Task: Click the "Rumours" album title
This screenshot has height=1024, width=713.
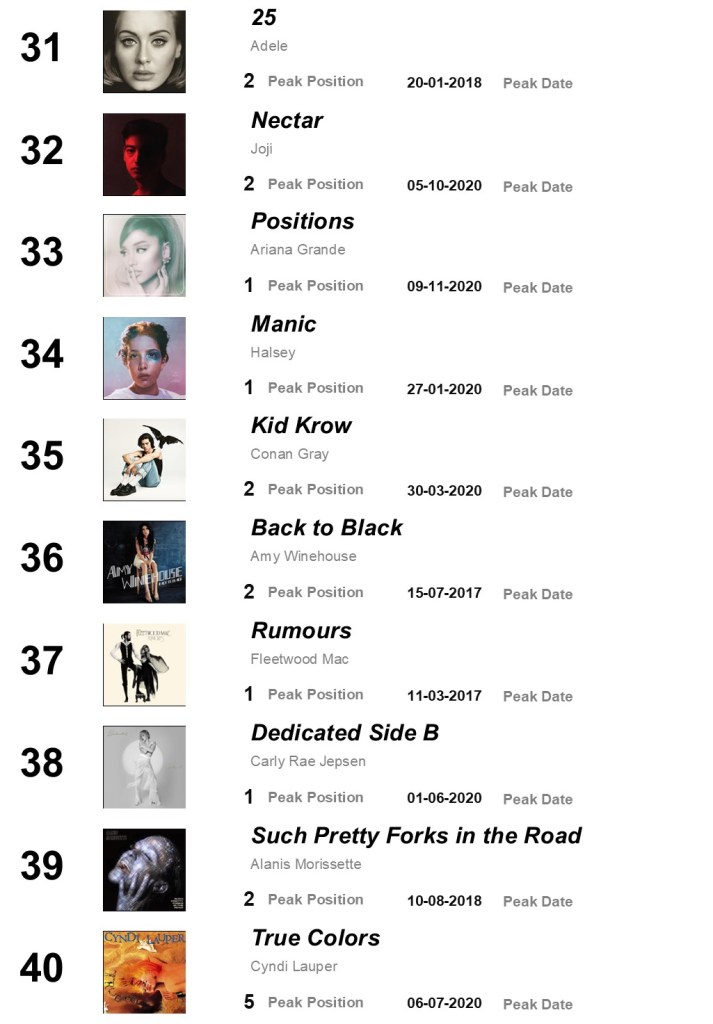Action: [301, 631]
